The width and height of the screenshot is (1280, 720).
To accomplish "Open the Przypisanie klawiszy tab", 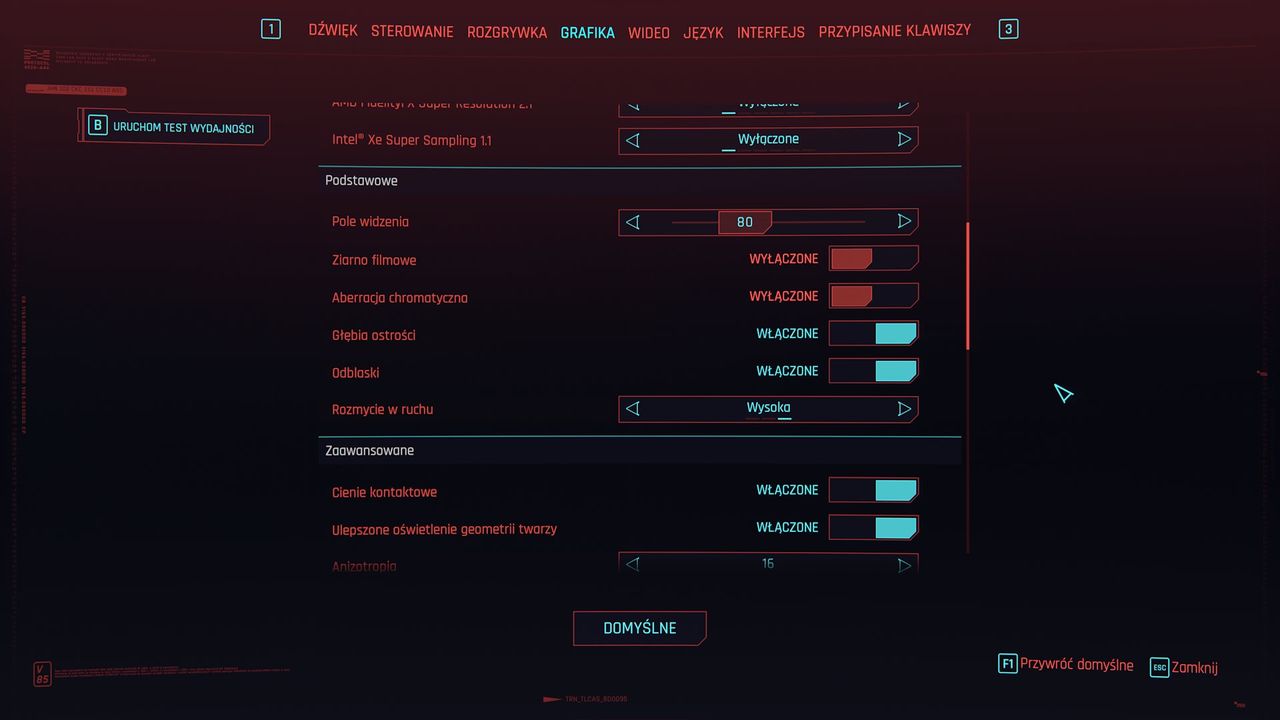I will 895,31.
